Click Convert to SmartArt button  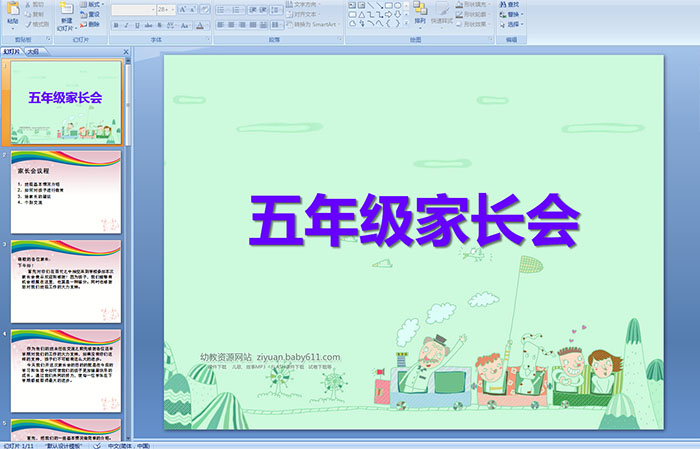(312, 24)
